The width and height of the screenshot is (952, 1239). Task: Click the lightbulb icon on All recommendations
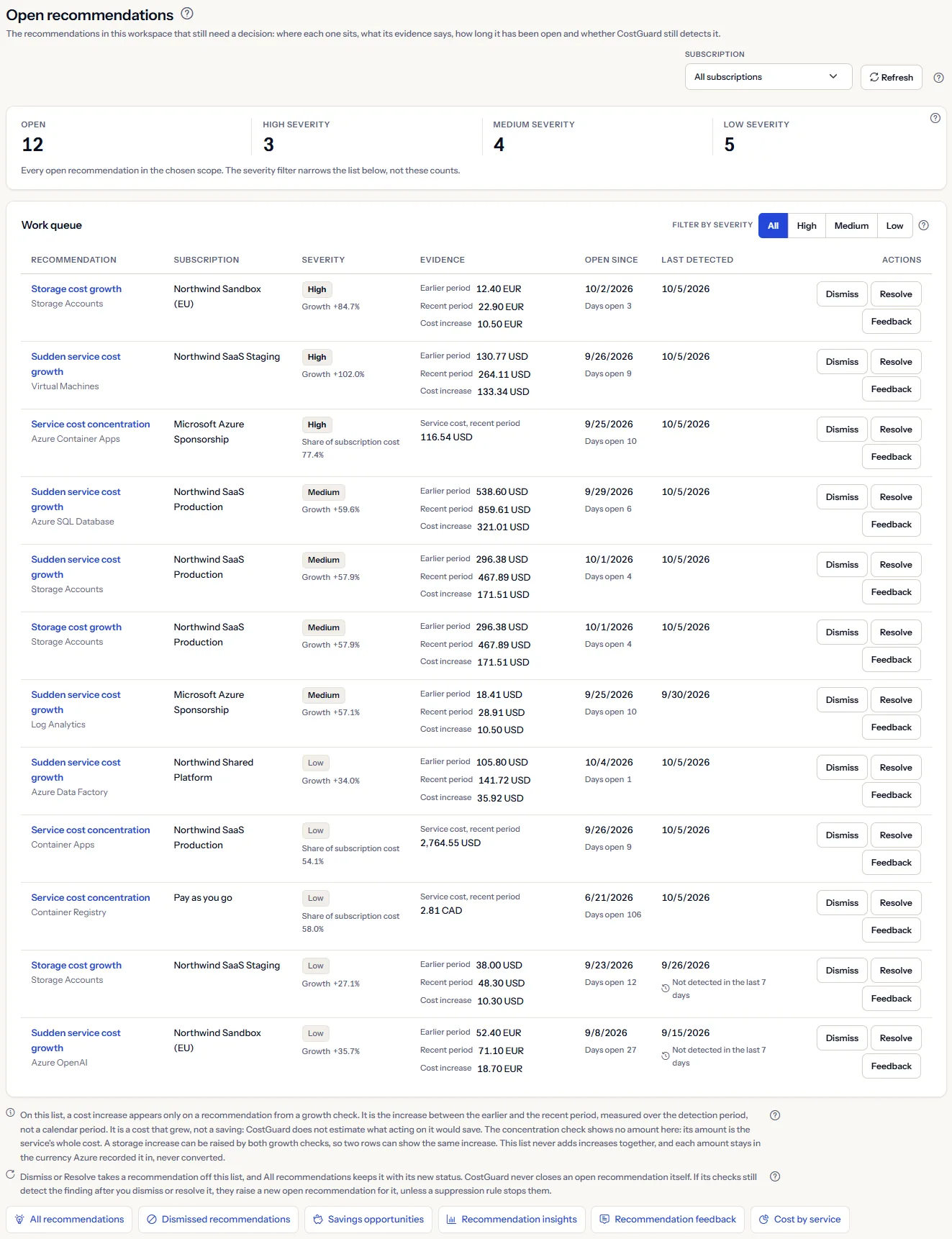coord(20,1219)
